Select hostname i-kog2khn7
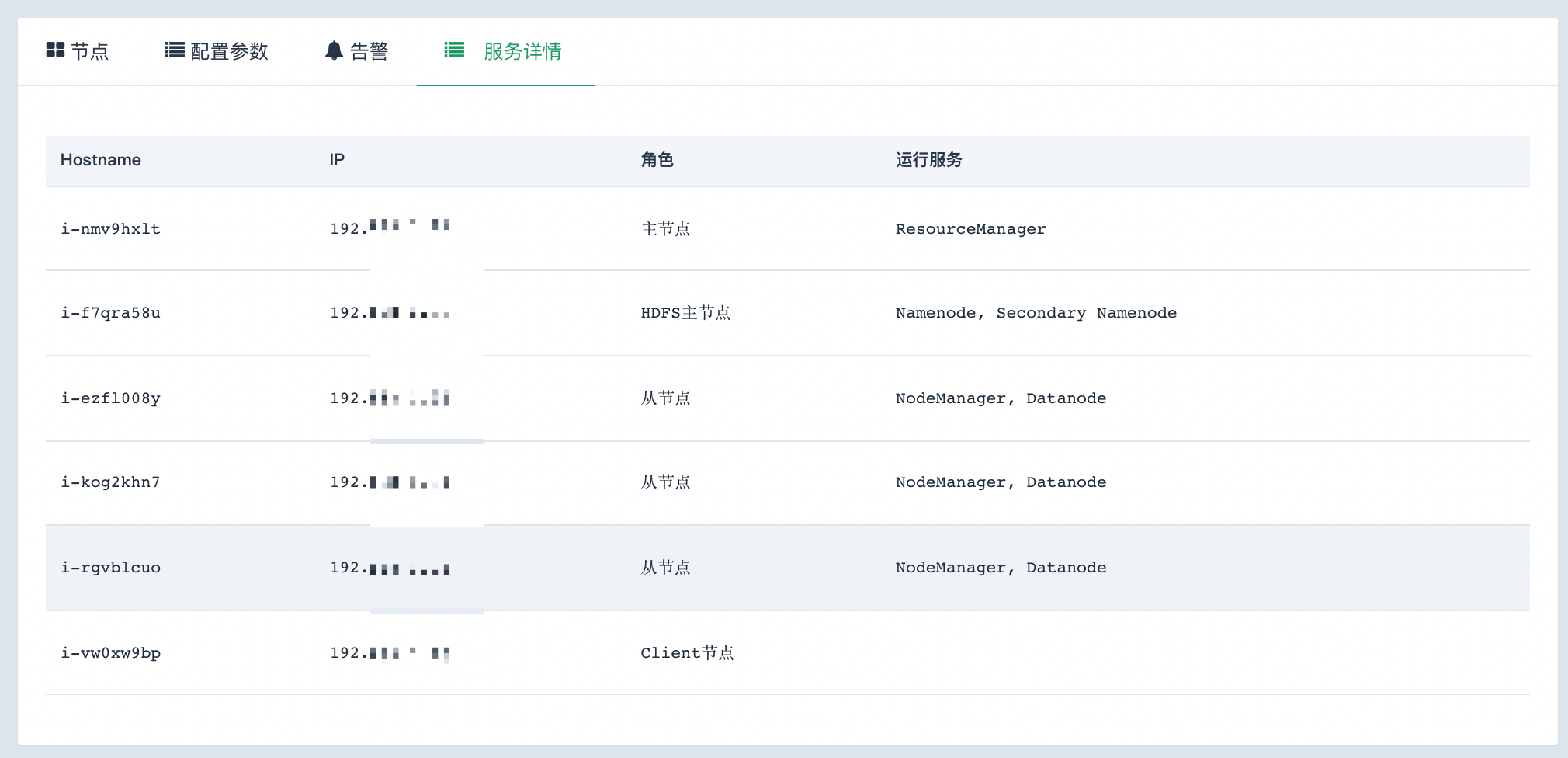The width and height of the screenshot is (1568, 758). pyautogui.click(x=111, y=482)
